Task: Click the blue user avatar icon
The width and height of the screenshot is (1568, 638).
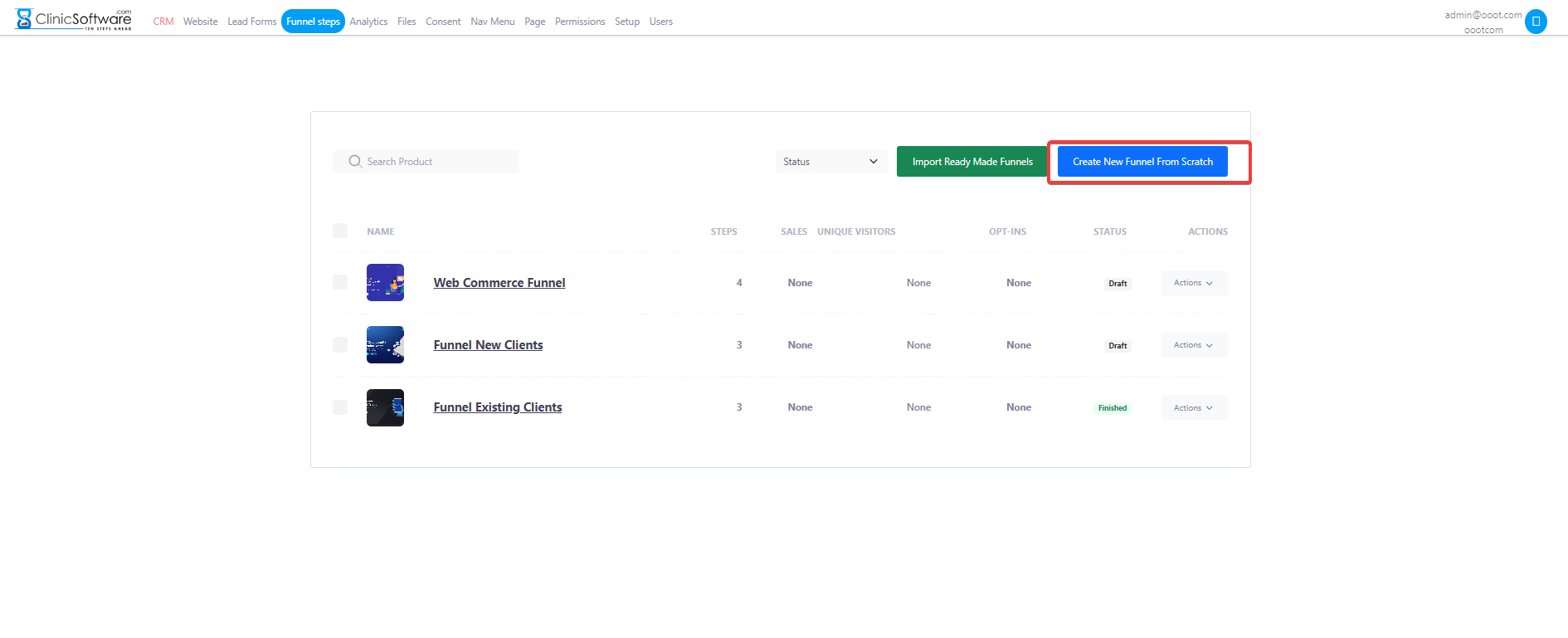Action: 1536,22
